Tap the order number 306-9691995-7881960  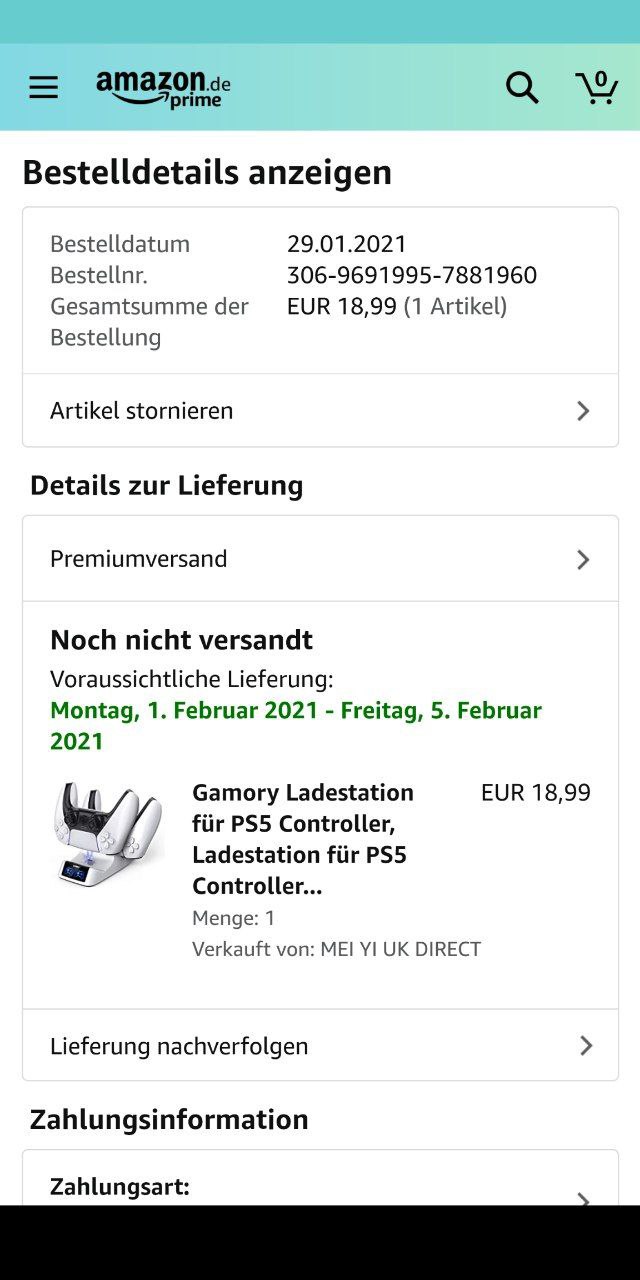coord(412,275)
